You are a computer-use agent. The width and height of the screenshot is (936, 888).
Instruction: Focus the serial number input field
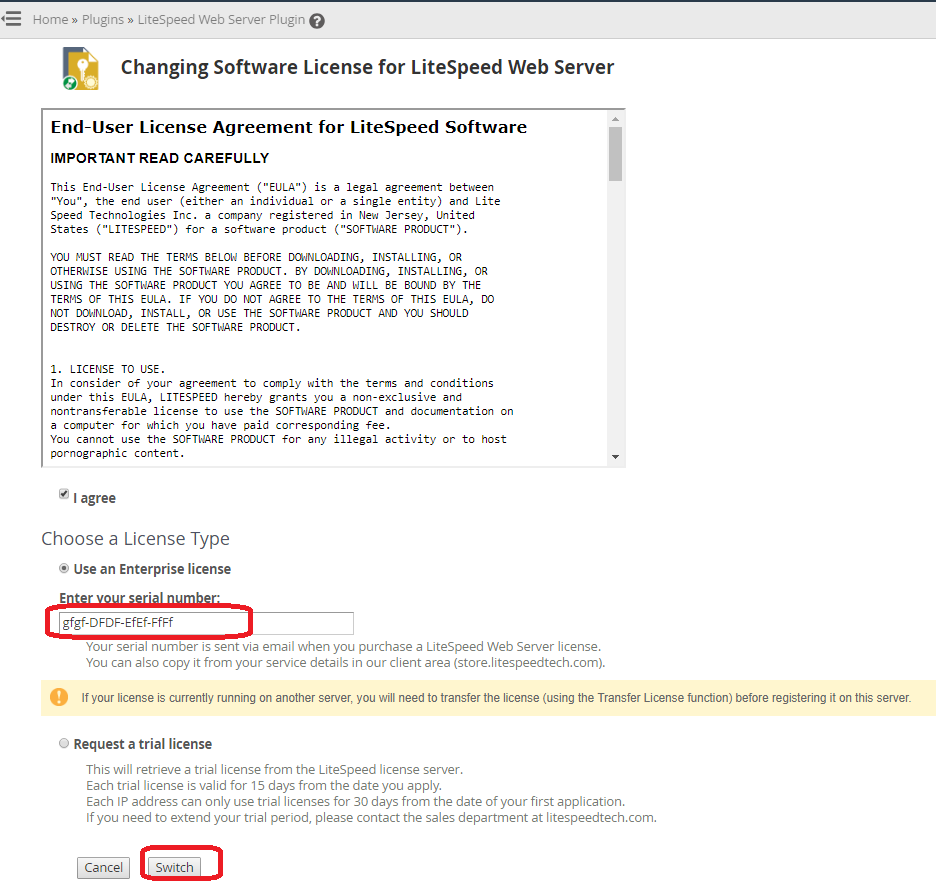pos(207,623)
